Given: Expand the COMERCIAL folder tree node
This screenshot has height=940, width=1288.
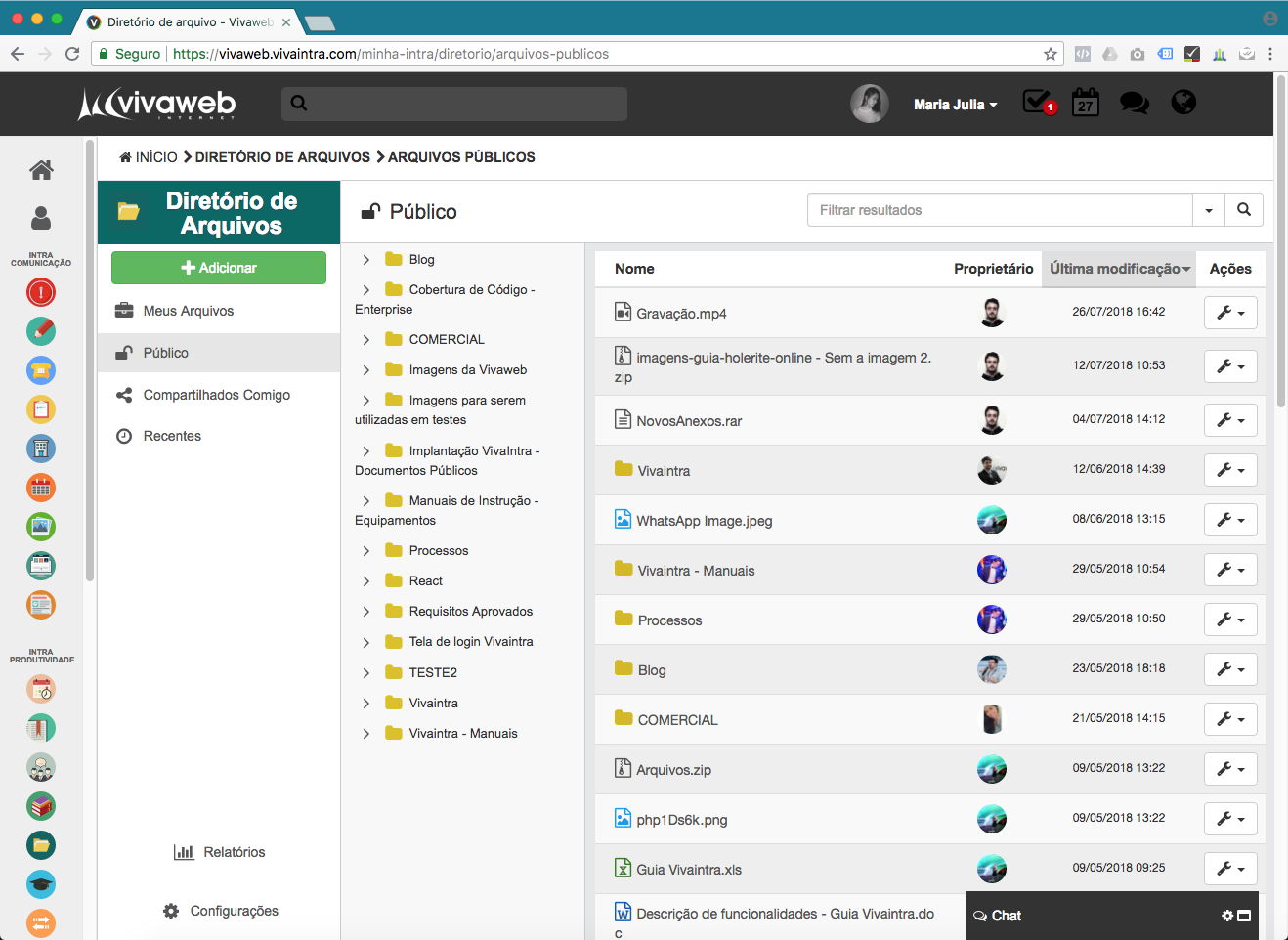Looking at the screenshot, I should pos(366,340).
